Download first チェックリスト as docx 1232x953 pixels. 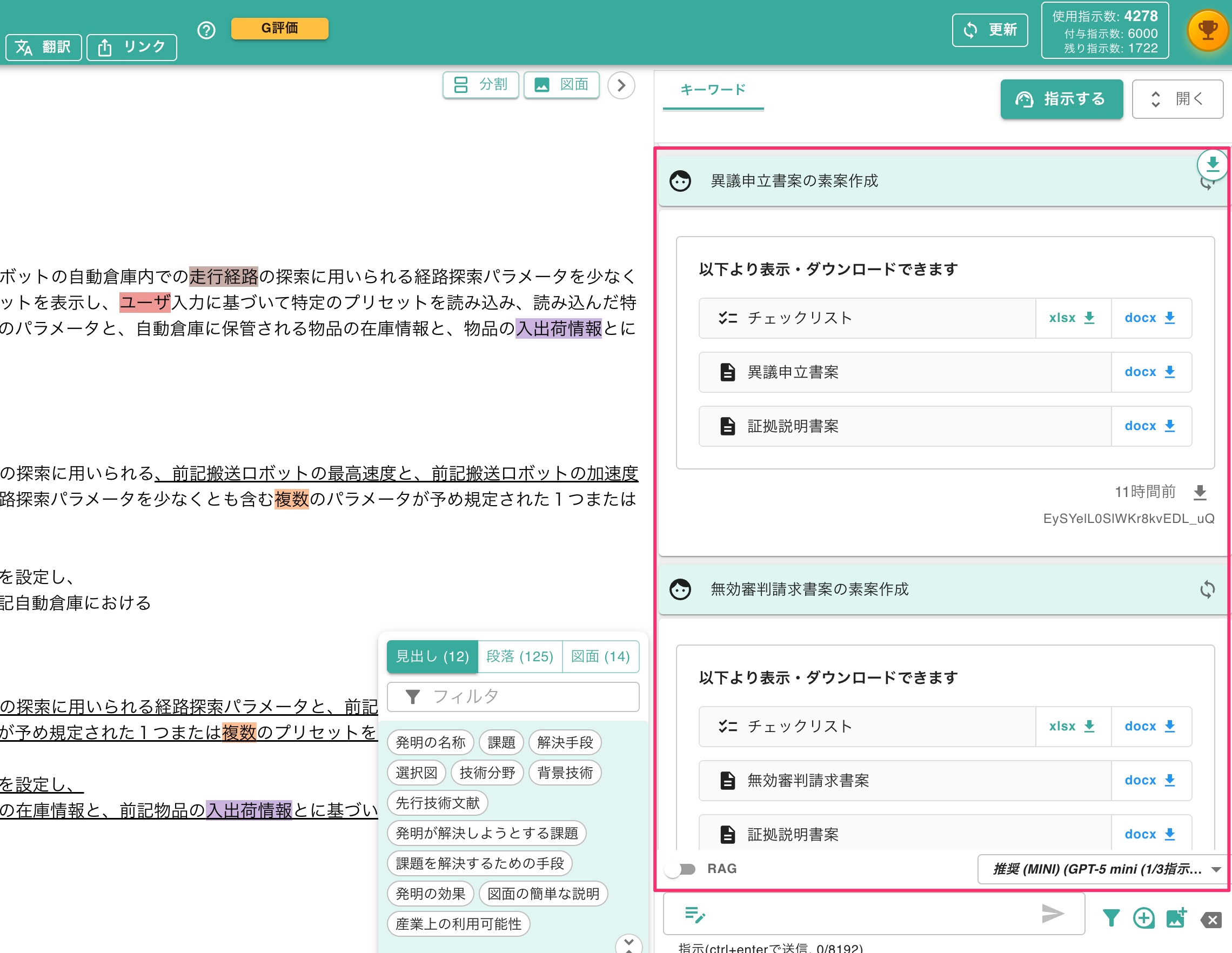pyautogui.click(x=1150, y=318)
